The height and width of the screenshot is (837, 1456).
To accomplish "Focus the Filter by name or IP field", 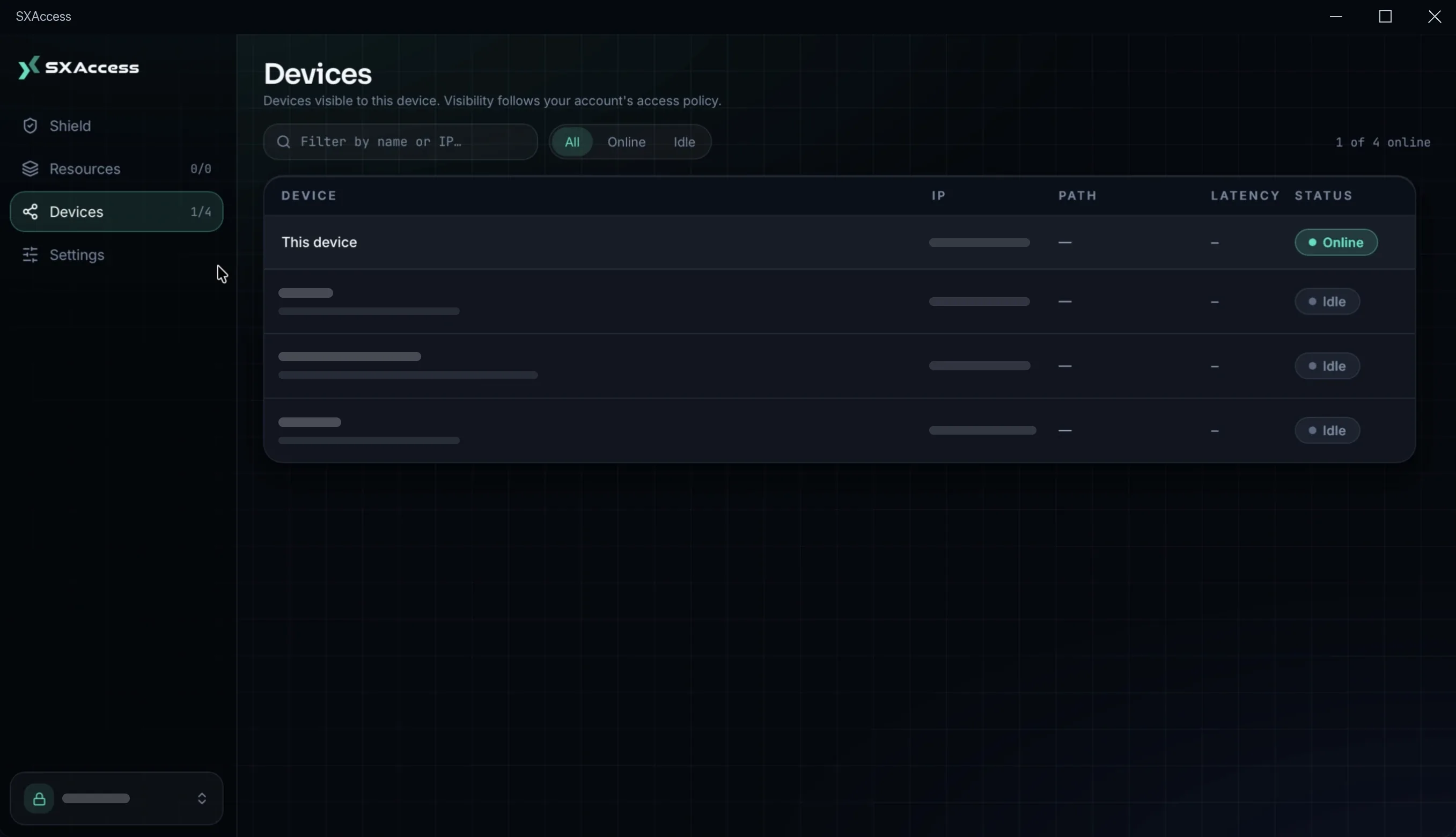I will (x=401, y=142).
